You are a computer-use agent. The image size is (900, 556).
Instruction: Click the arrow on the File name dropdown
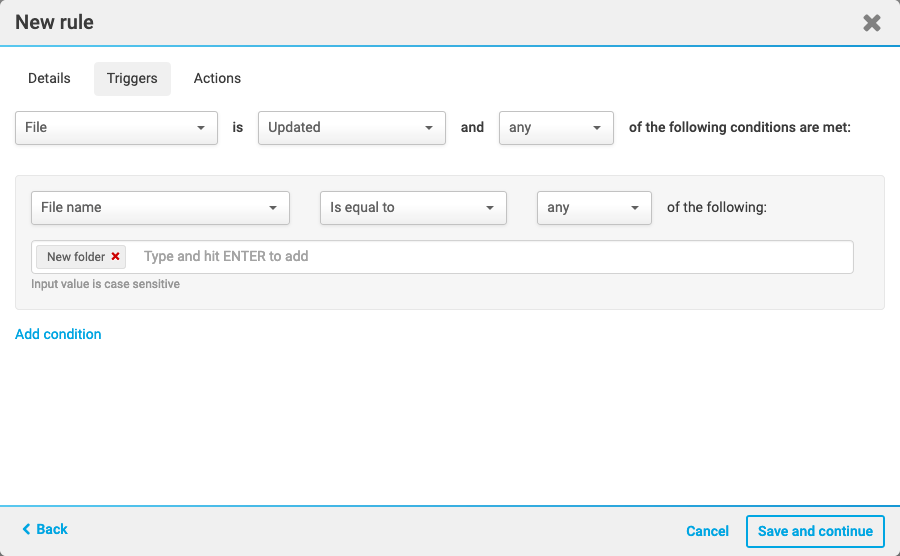click(x=273, y=208)
